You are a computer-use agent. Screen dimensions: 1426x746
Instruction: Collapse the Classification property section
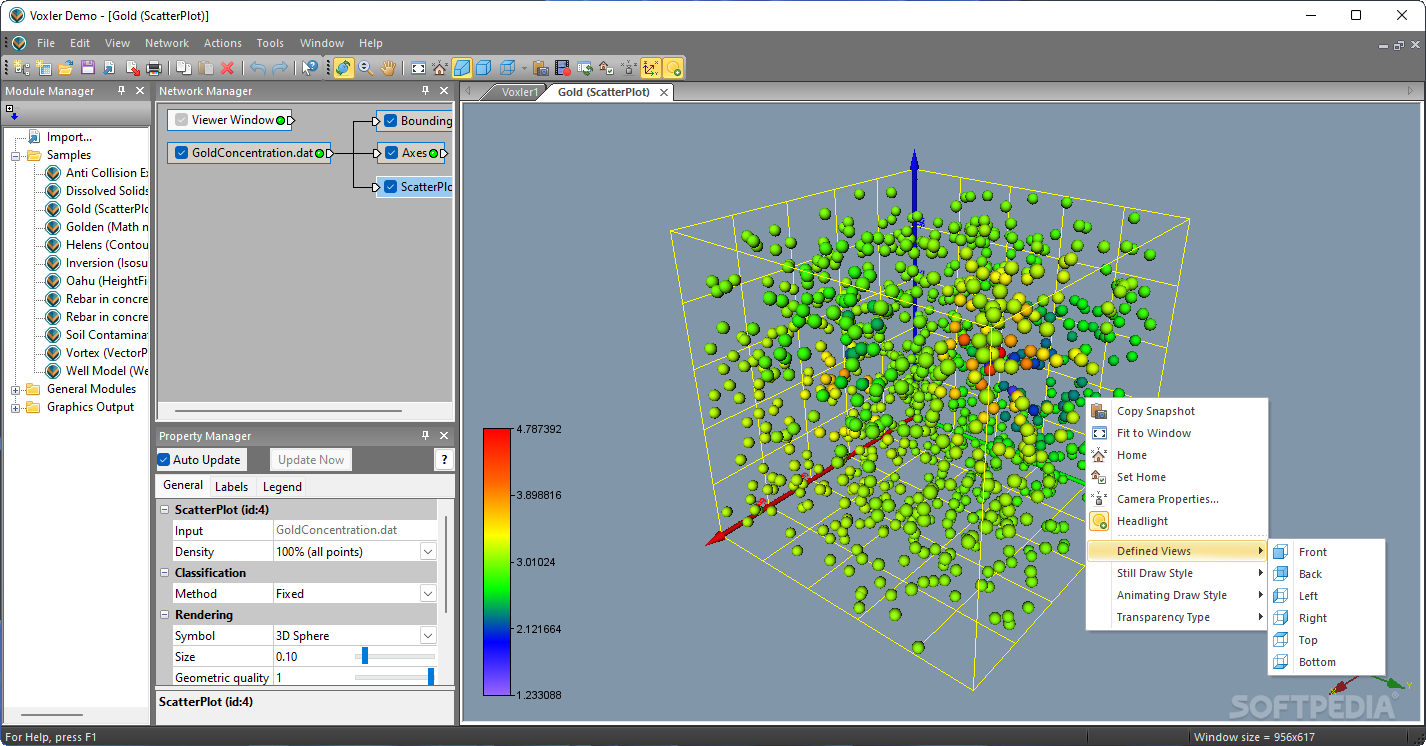click(x=165, y=573)
